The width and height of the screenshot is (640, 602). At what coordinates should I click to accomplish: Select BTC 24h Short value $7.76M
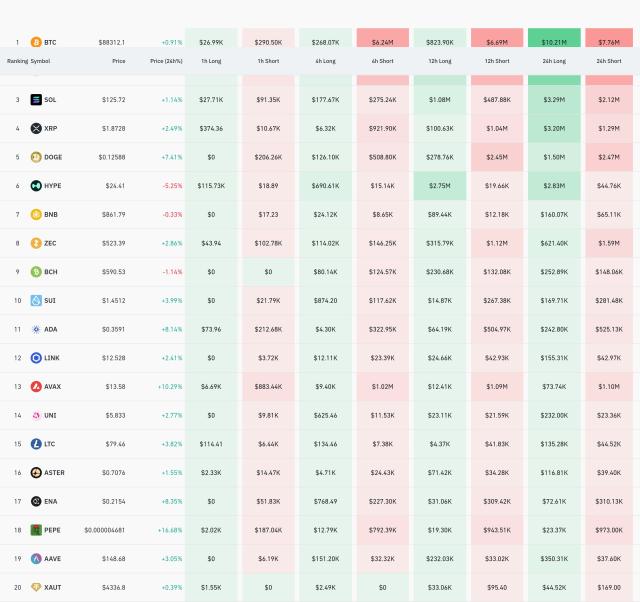(x=609, y=42)
